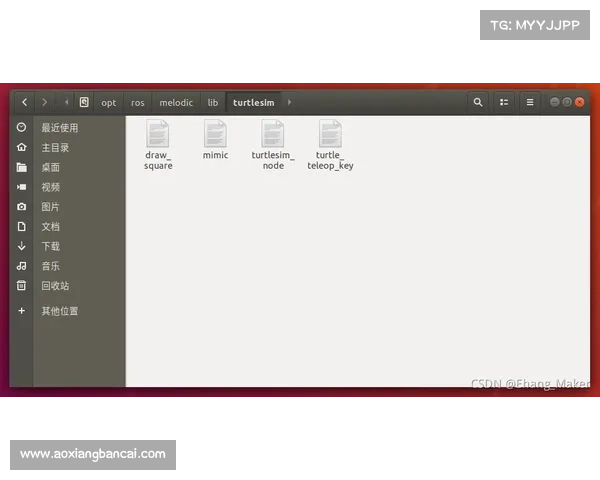Open the hamburger menu in the header

pos(530,102)
